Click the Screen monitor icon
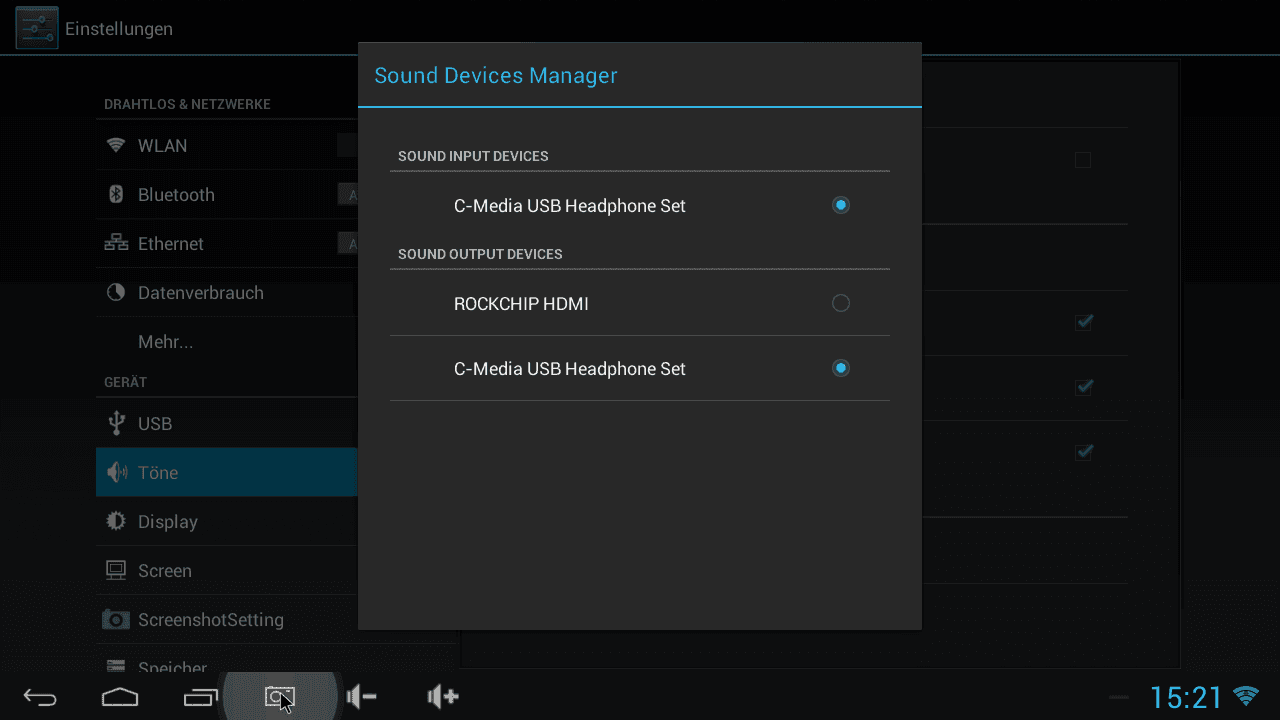This screenshot has width=1280, height=720. [x=116, y=570]
